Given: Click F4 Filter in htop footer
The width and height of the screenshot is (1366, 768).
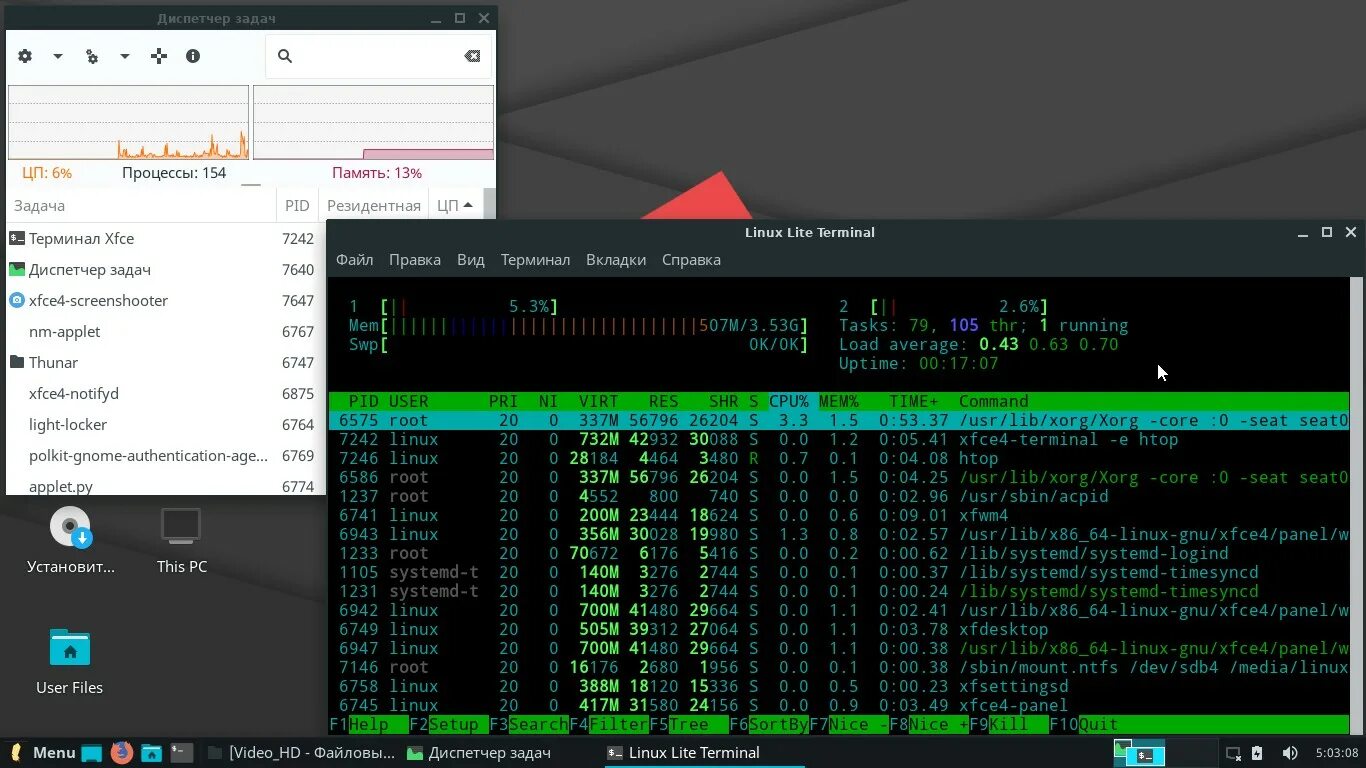Looking at the screenshot, I should 608,724.
